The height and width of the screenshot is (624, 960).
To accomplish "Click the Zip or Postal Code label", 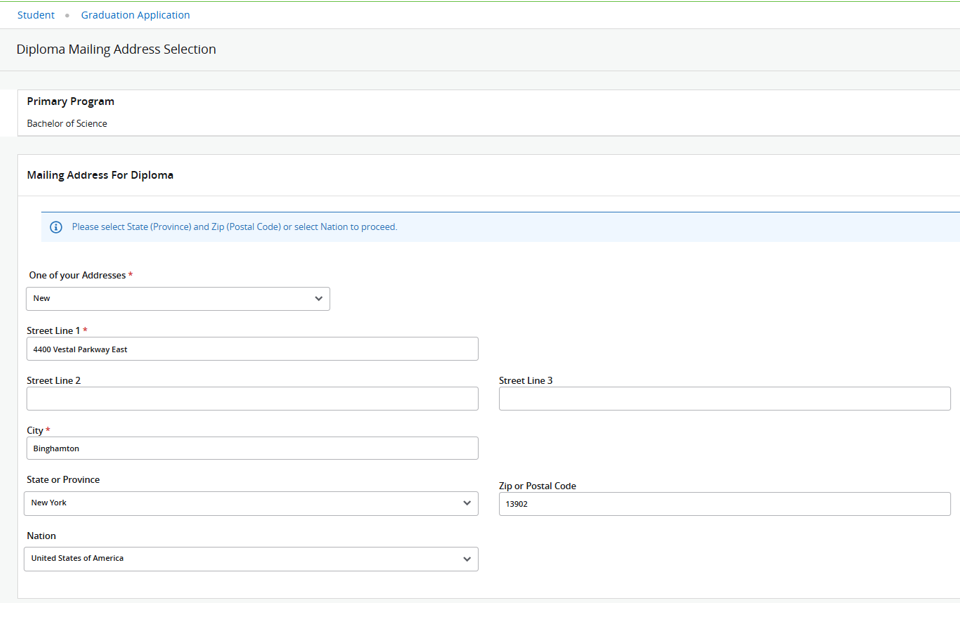I will coord(537,486).
